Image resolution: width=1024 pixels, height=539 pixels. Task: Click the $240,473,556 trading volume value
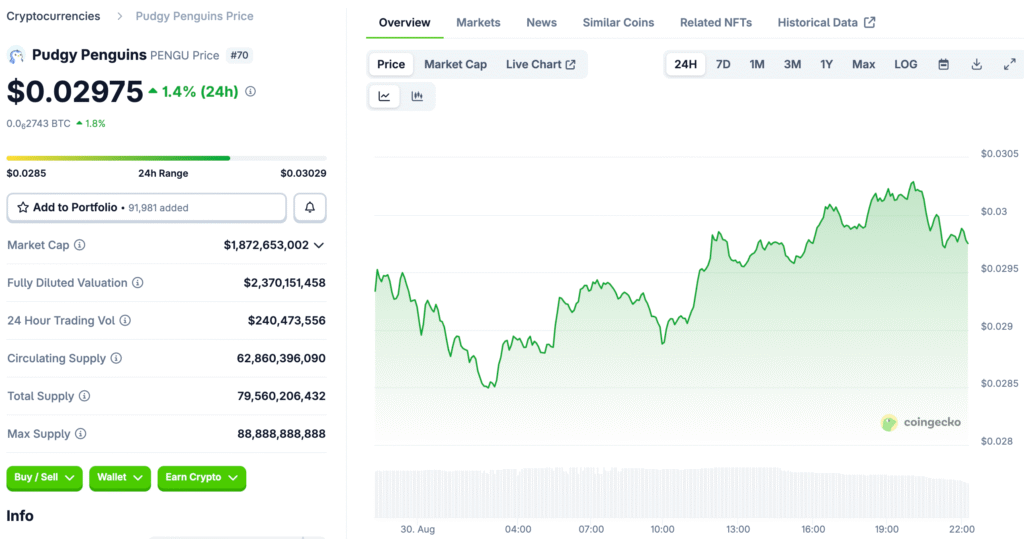[287, 321]
